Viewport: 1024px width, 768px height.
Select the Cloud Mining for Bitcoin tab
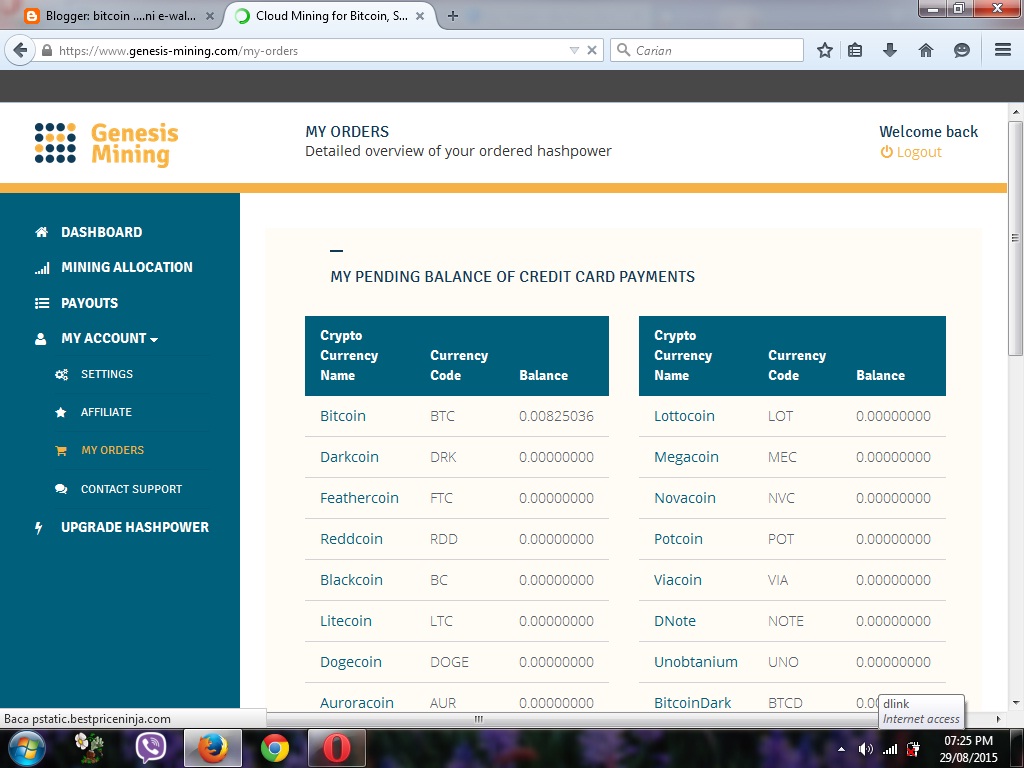click(330, 16)
